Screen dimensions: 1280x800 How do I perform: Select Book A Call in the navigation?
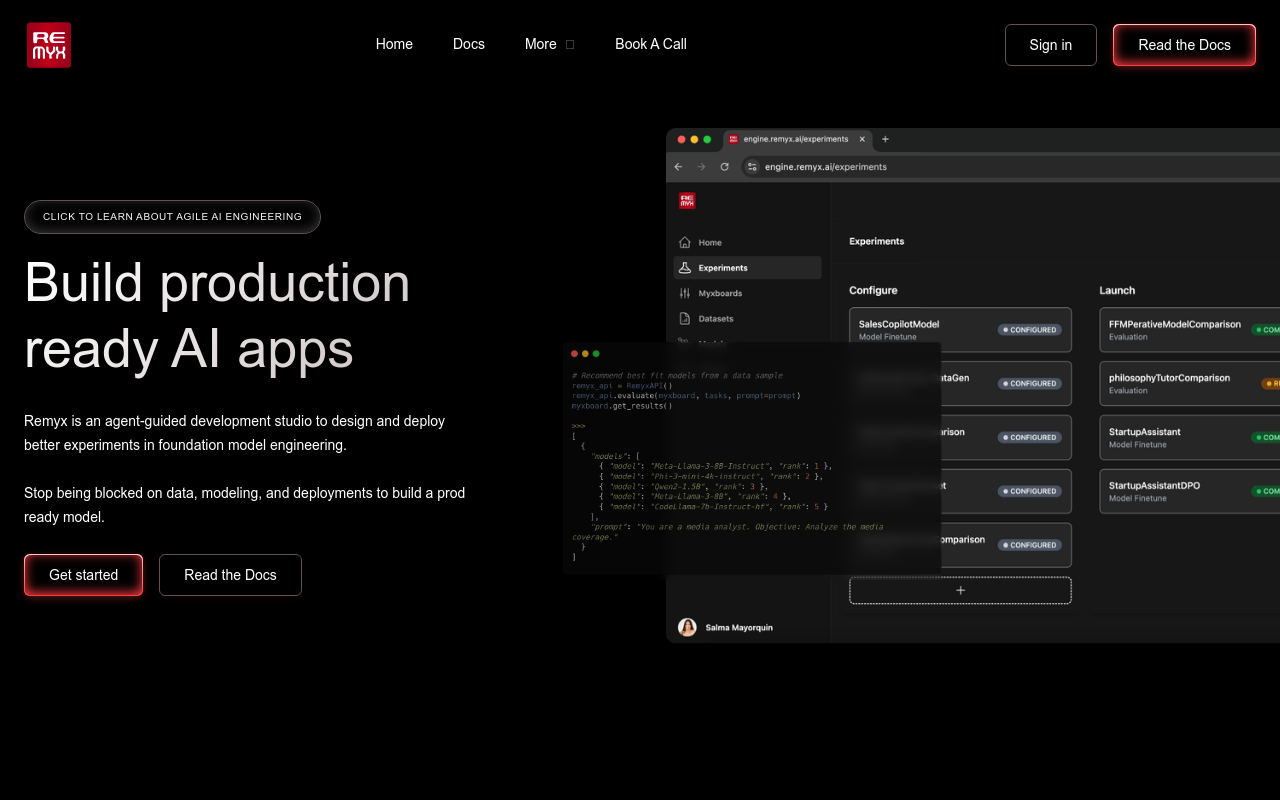click(x=651, y=44)
